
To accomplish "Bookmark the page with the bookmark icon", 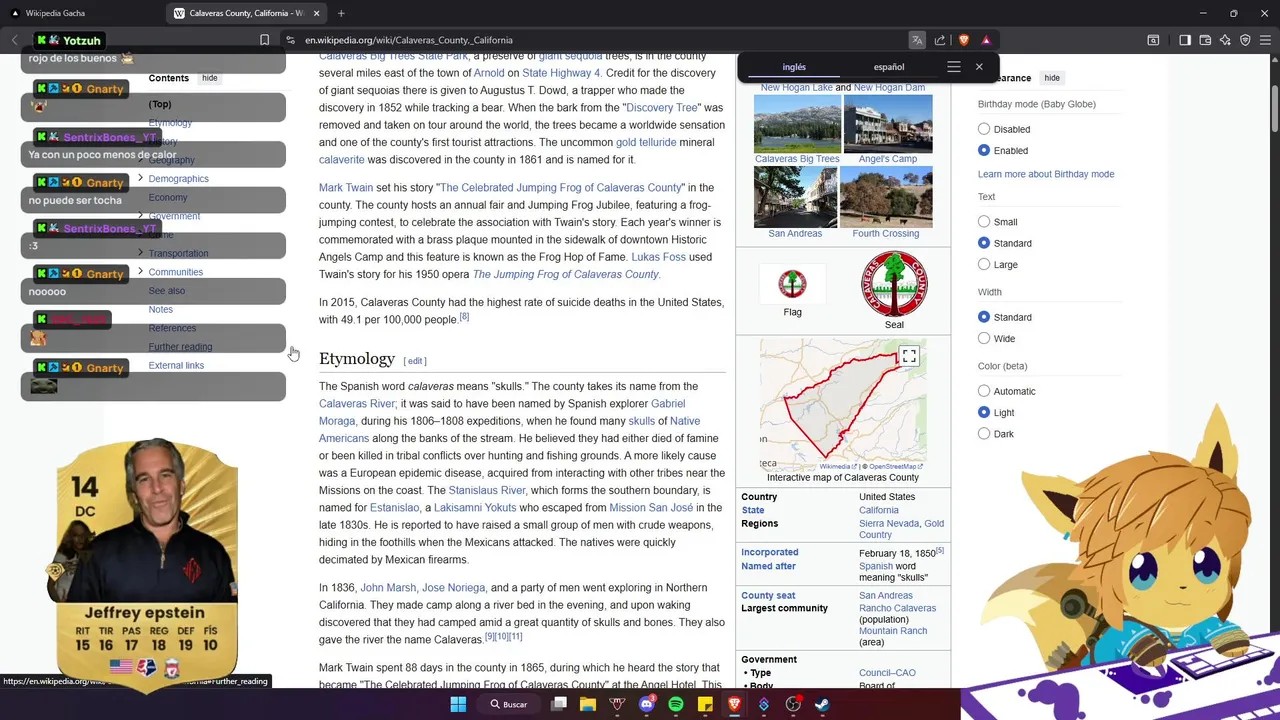I will tap(264, 40).
